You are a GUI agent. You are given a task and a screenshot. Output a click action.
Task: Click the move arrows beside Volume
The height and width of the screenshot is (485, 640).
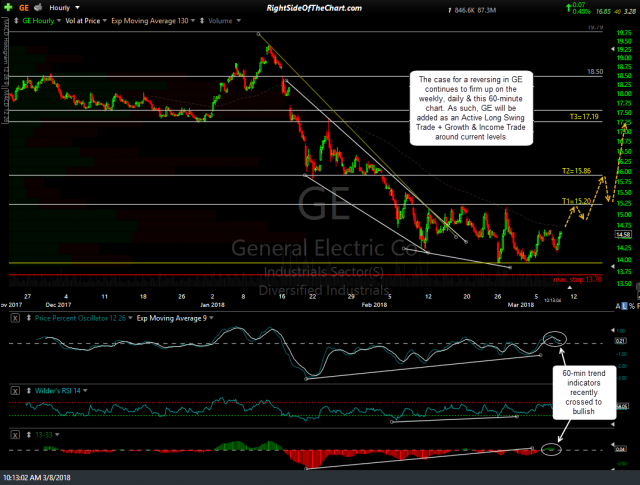tap(202, 21)
